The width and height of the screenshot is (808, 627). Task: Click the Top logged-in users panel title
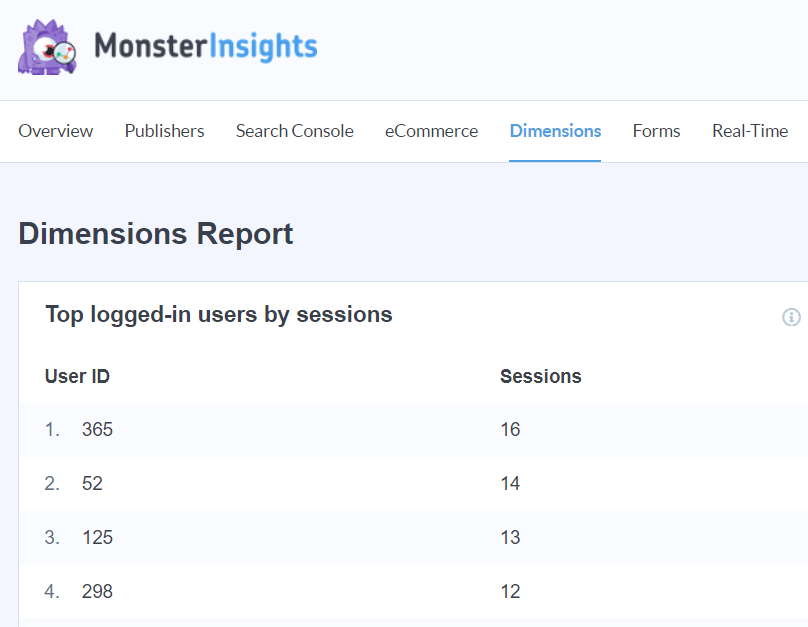click(x=218, y=314)
